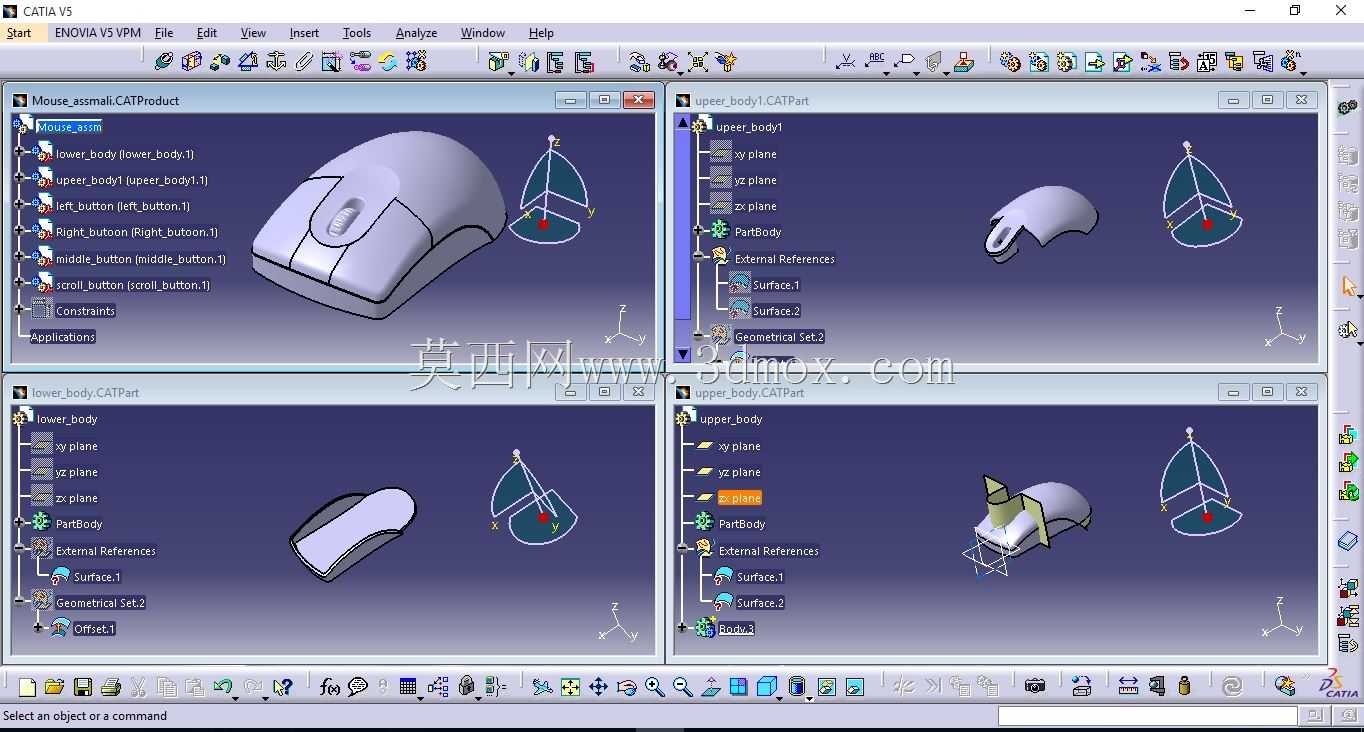Click the New document icon
Image resolution: width=1364 pixels, height=732 pixels.
(x=27, y=686)
